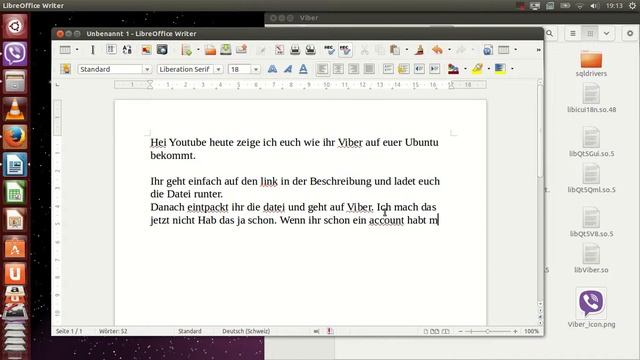Expand the font size dropdown arrow
Screen dimensions: 640x360
pyautogui.click(x=256, y=69)
